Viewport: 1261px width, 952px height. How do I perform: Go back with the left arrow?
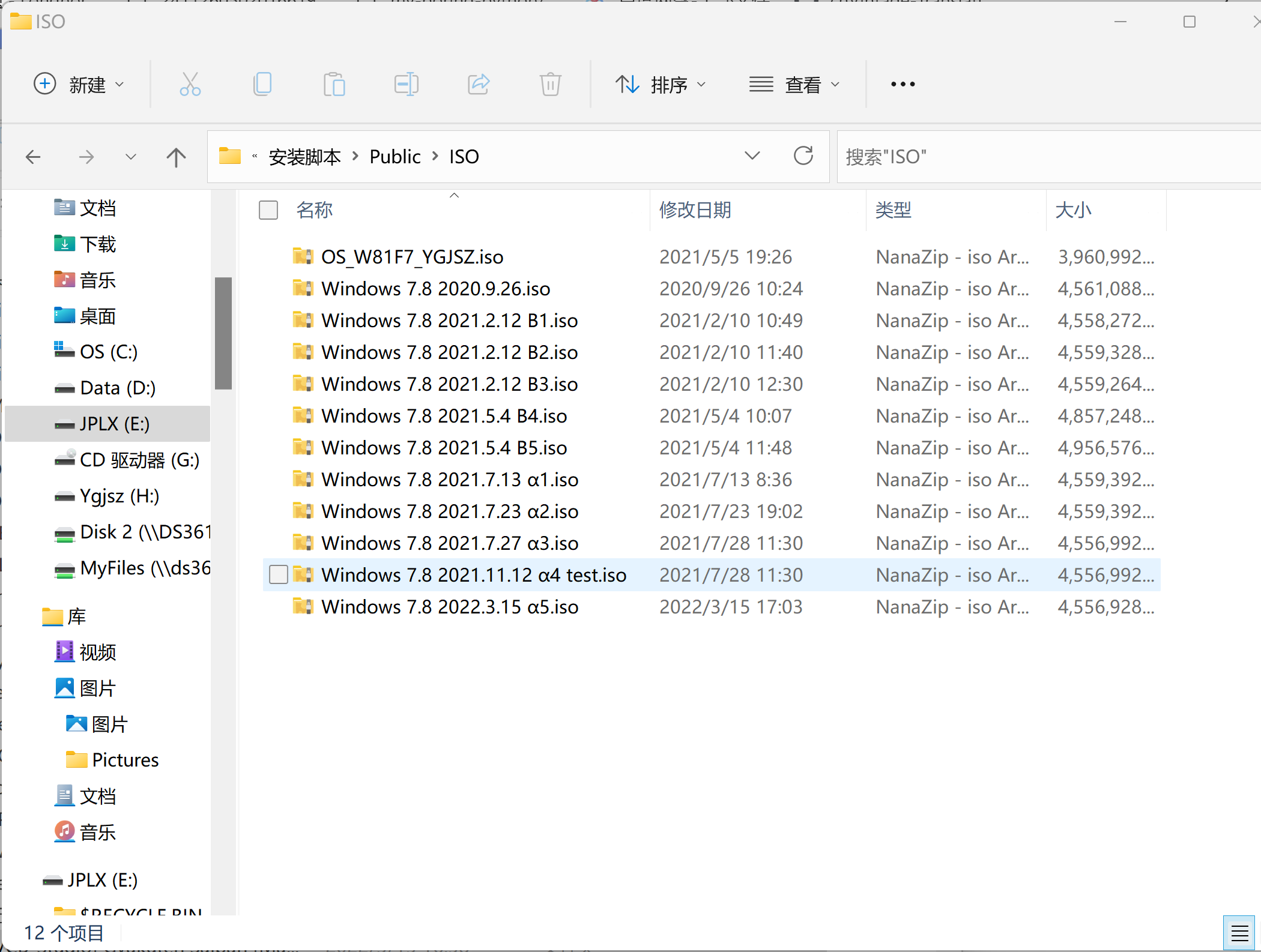[33, 157]
